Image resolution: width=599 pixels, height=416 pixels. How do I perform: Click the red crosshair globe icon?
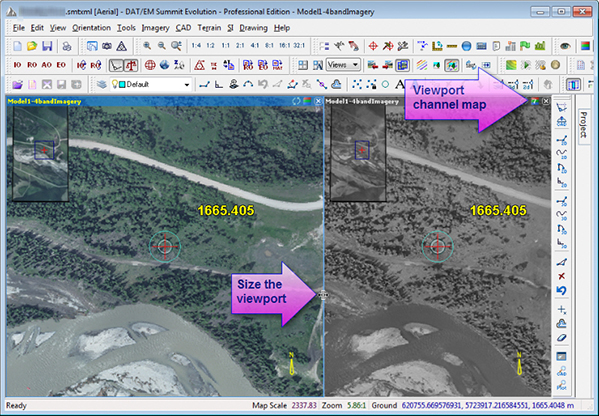(150, 65)
